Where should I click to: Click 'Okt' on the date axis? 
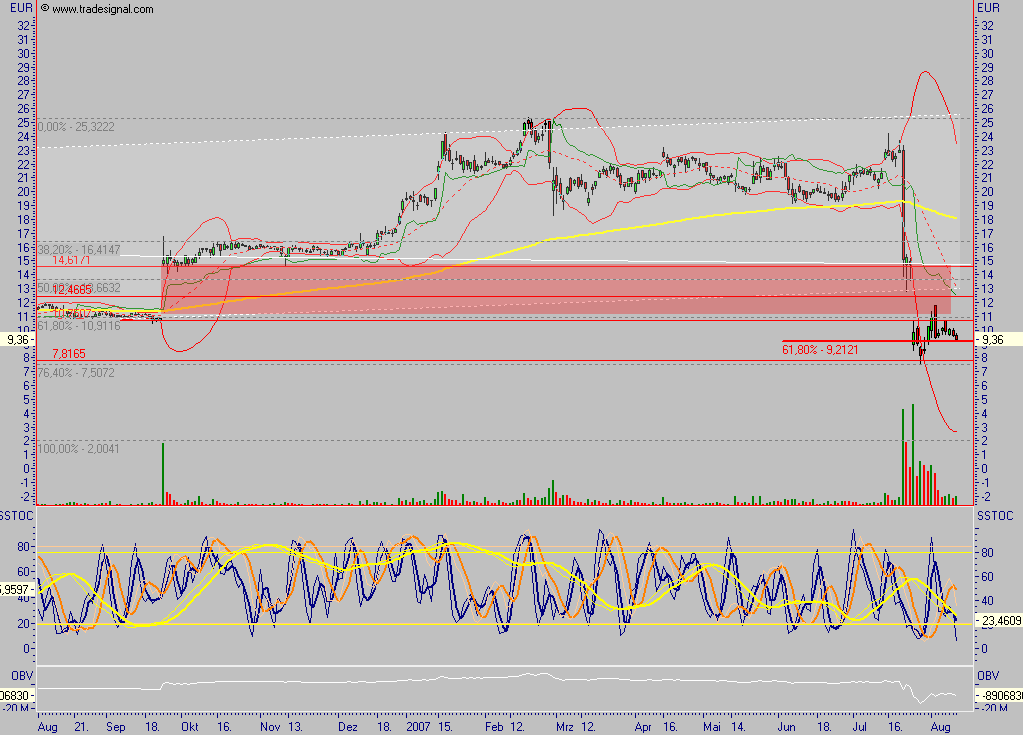coord(191,727)
